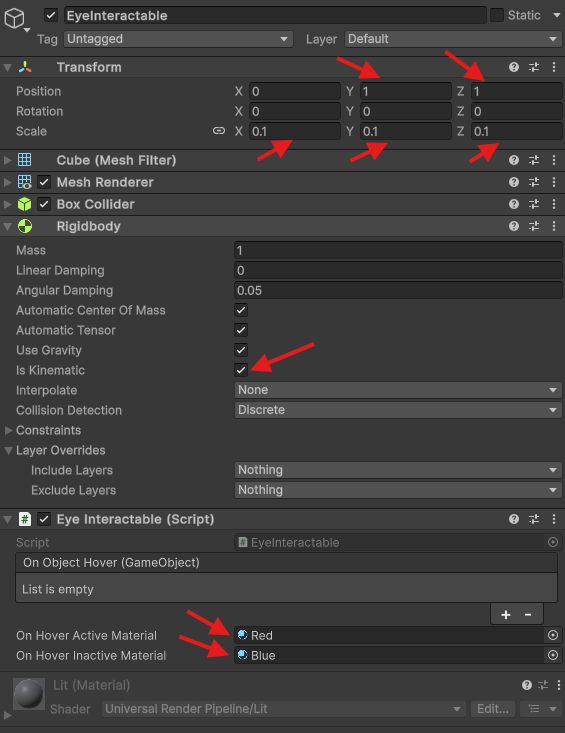The image size is (565, 733).
Task: Open the Collision Detection dropdown
Action: pyautogui.click(x=398, y=410)
